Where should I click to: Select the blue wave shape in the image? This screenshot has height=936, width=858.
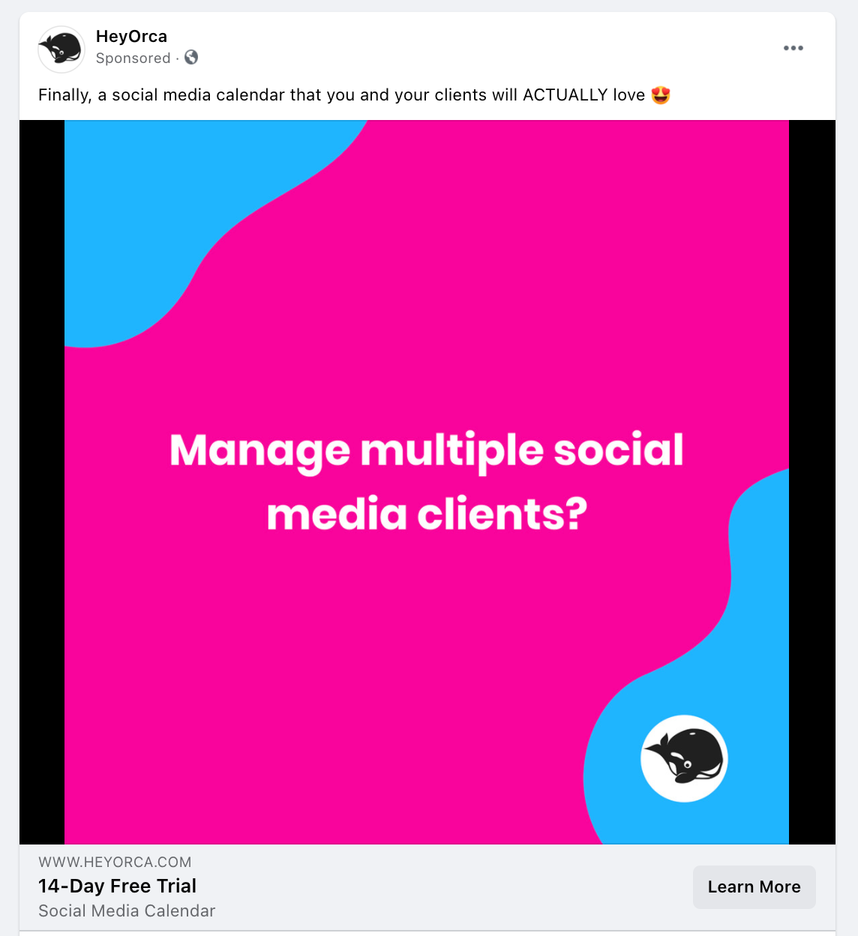(150, 220)
